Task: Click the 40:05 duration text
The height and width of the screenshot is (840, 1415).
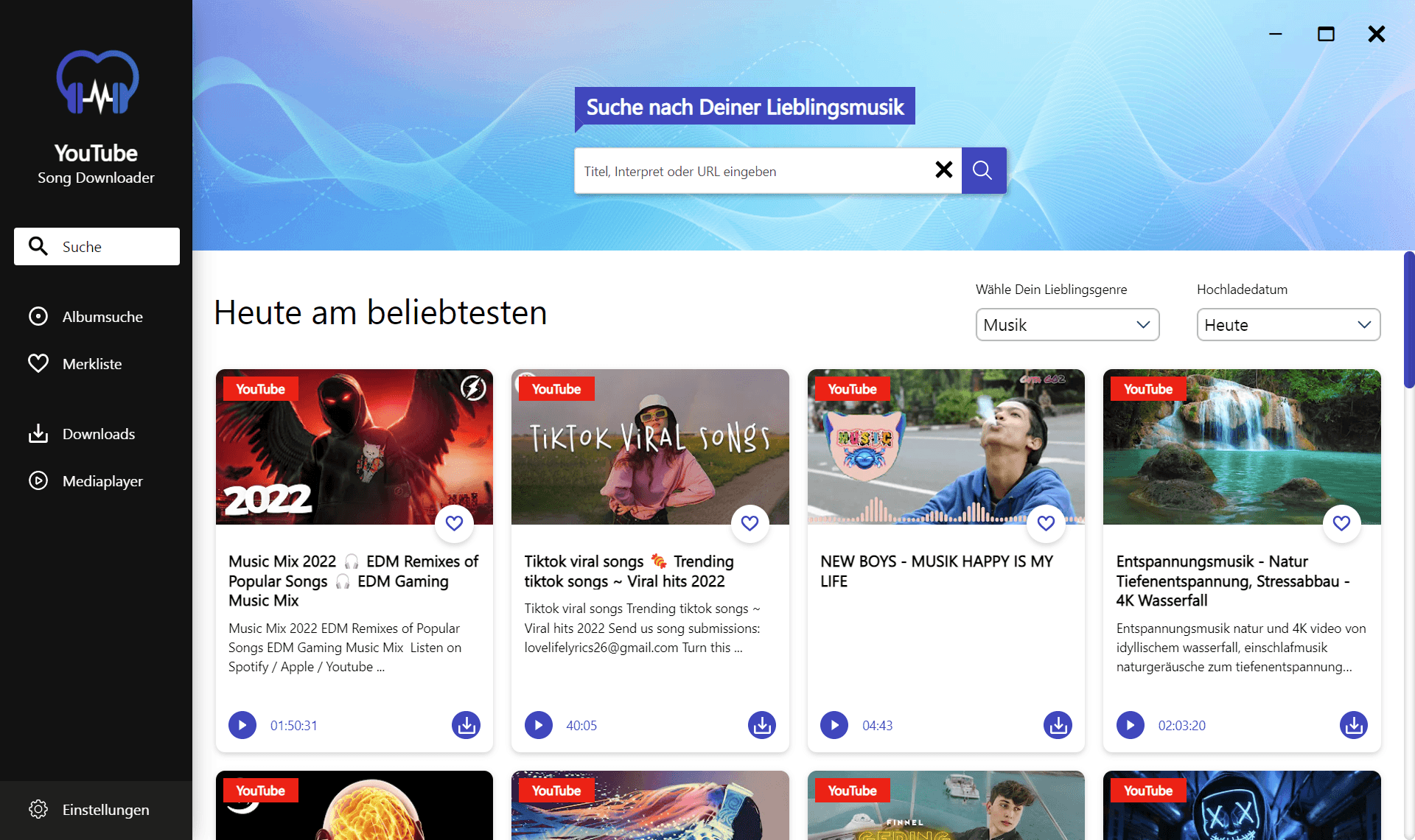Action: (x=581, y=725)
